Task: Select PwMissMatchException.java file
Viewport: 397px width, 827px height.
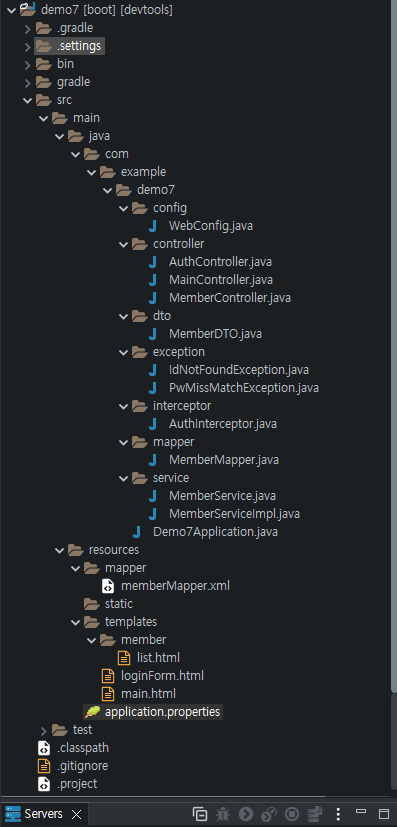Action: pos(244,388)
